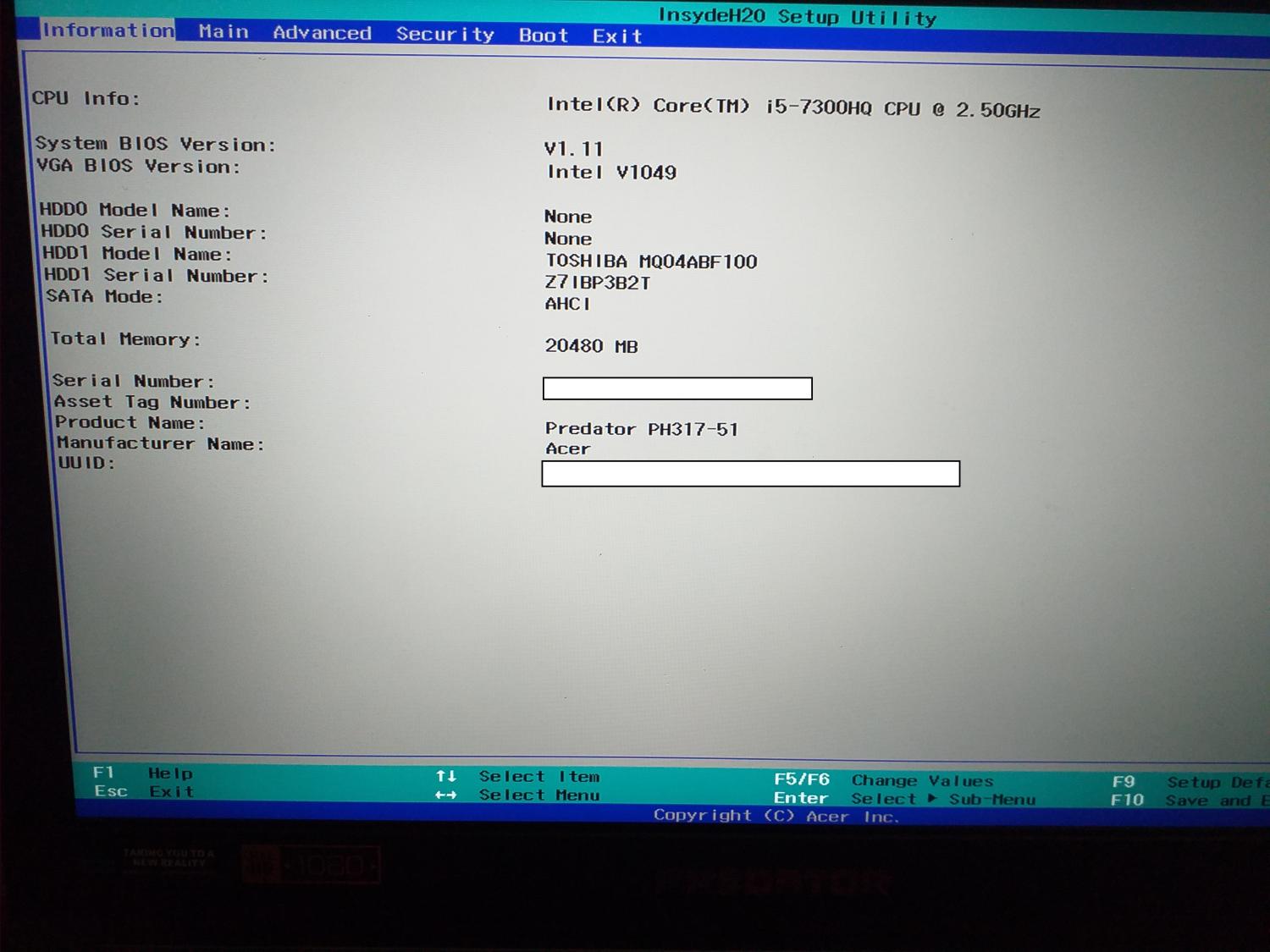Select the SATA Mode AHCI value

pos(567,304)
